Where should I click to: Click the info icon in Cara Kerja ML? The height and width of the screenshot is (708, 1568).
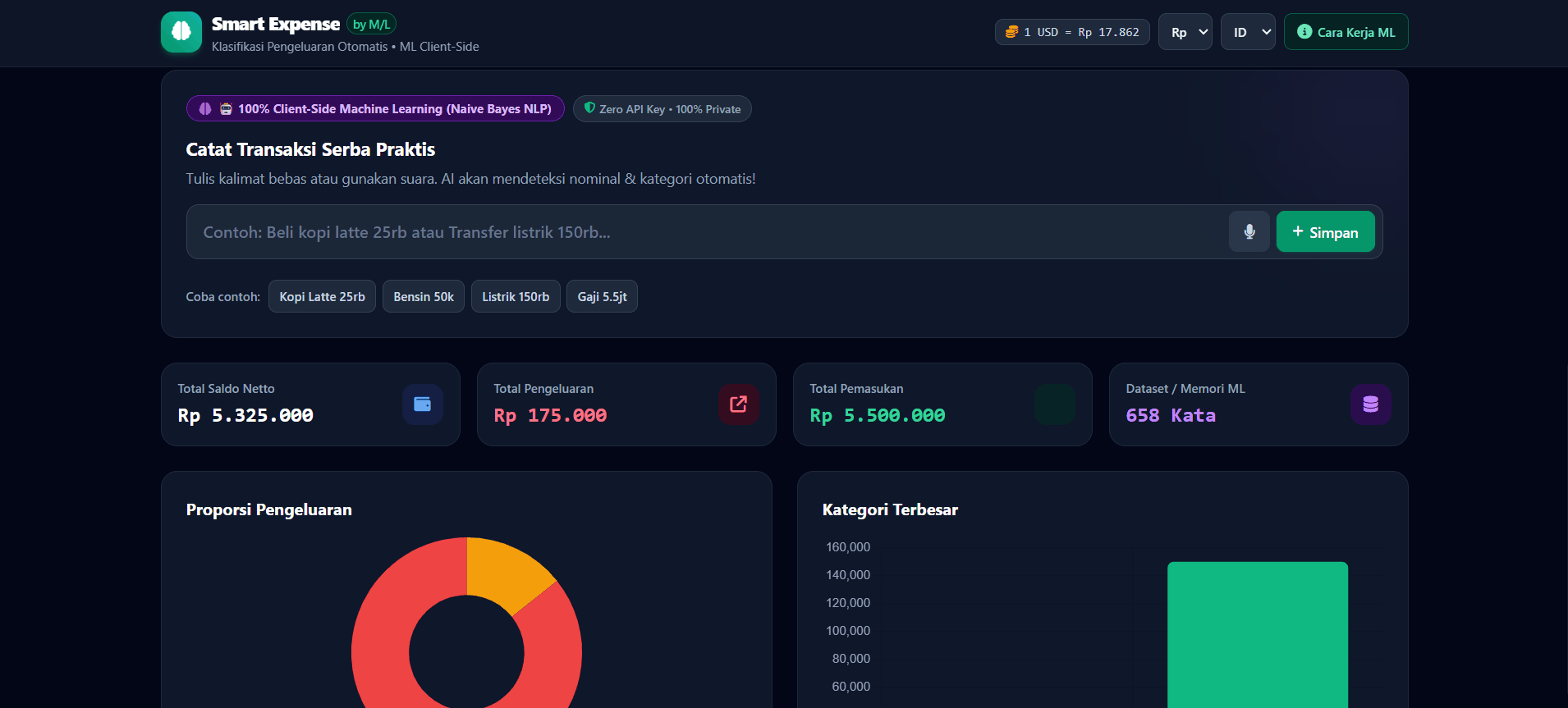point(1304,32)
